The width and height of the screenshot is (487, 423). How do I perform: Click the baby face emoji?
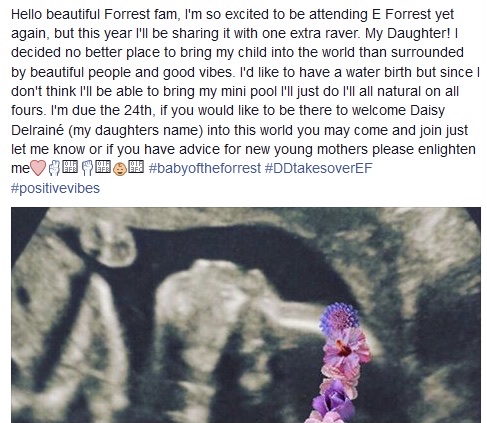coord(120,168)
